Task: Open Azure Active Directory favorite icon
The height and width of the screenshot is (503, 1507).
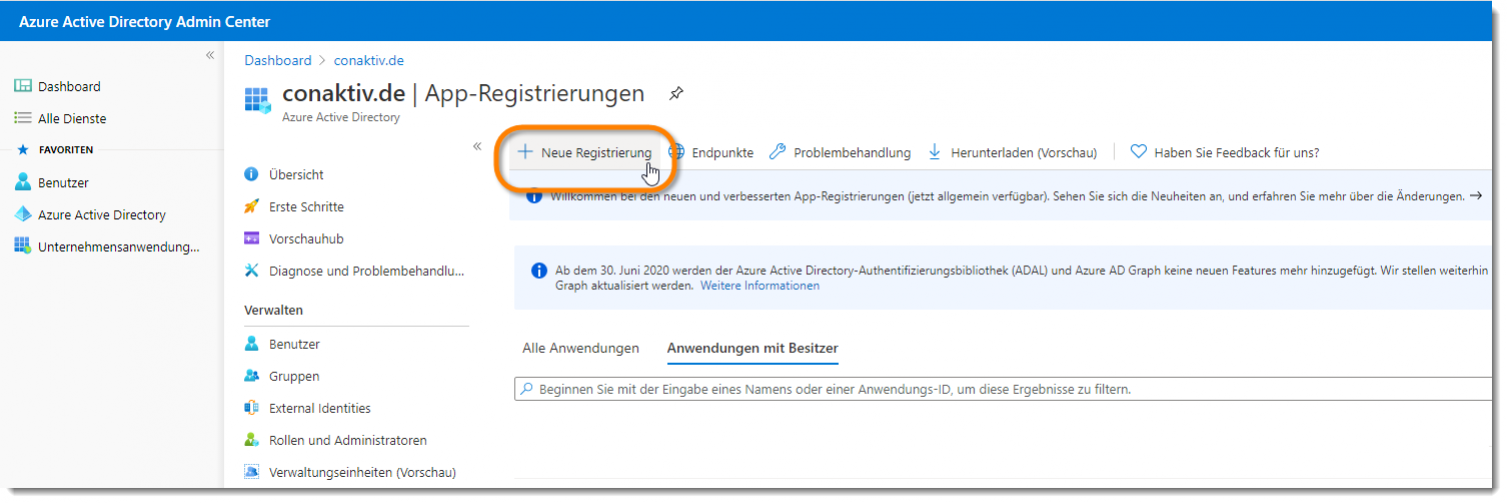Action: (x=22, y=215)
